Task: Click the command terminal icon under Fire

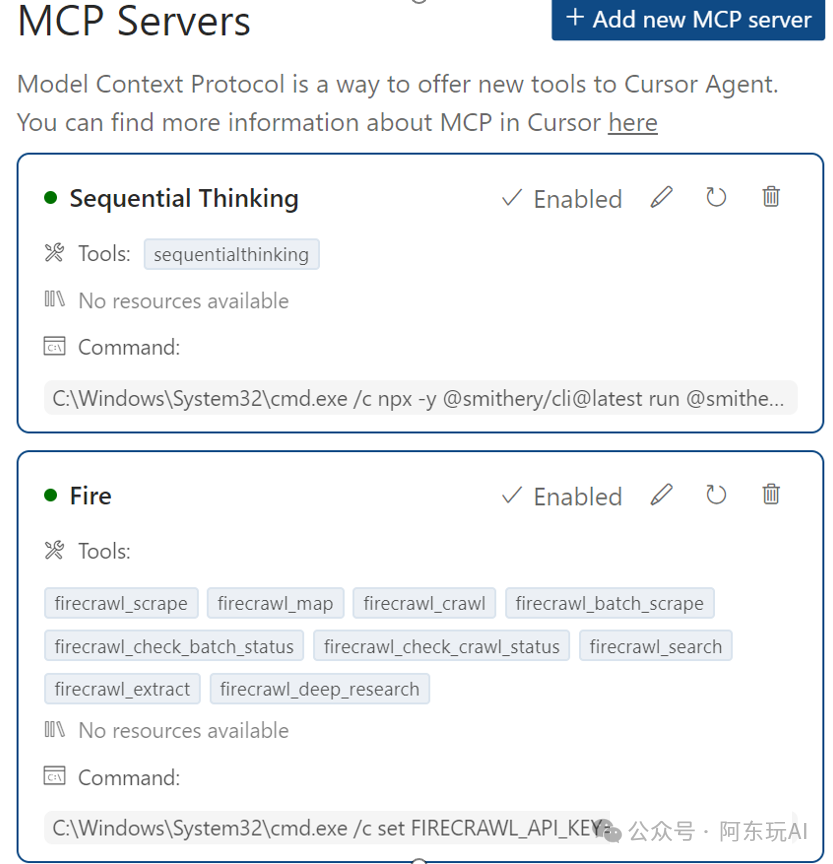Action: [53, 777]
